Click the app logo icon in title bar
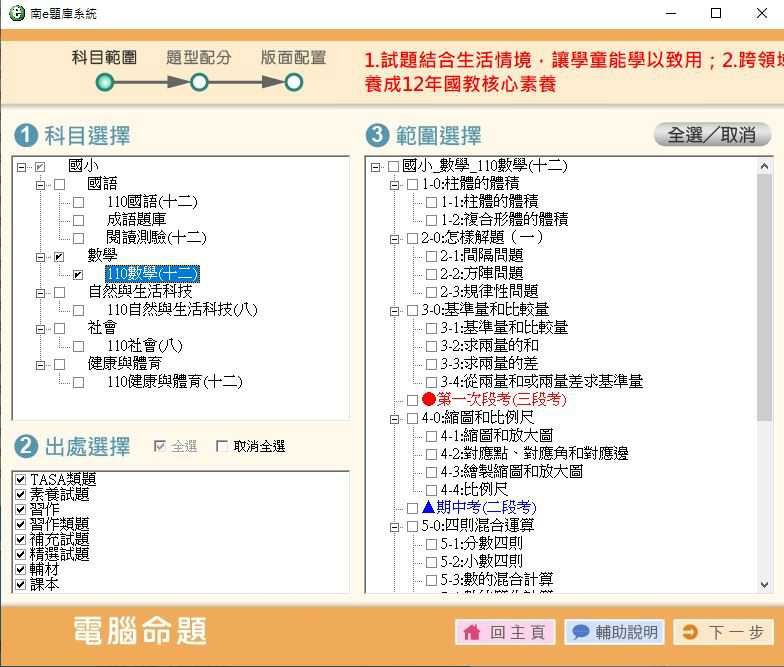This screenshot has width=784, height=667. click(17, 13)
